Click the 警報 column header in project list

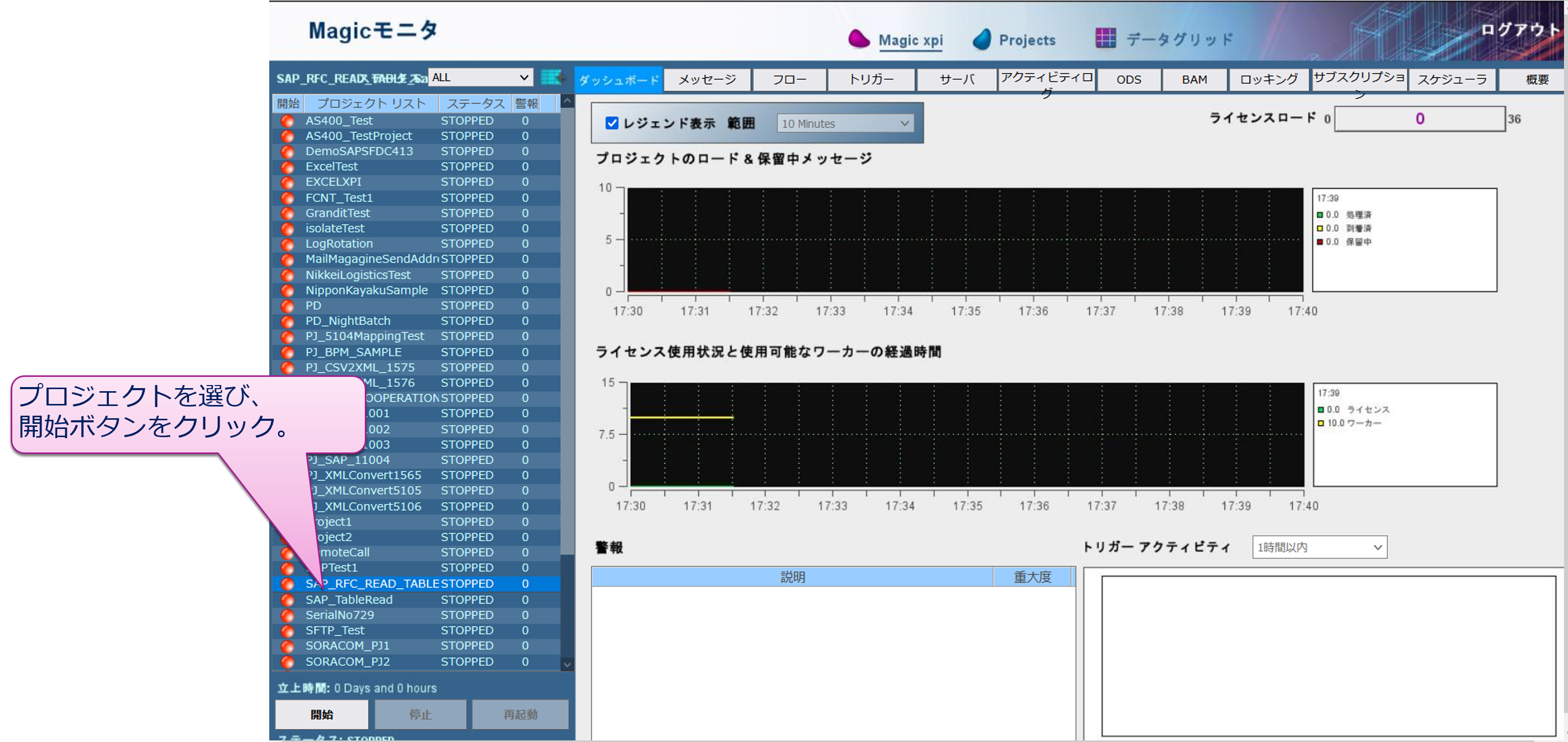pyautogui.click(x=527, y=103)
